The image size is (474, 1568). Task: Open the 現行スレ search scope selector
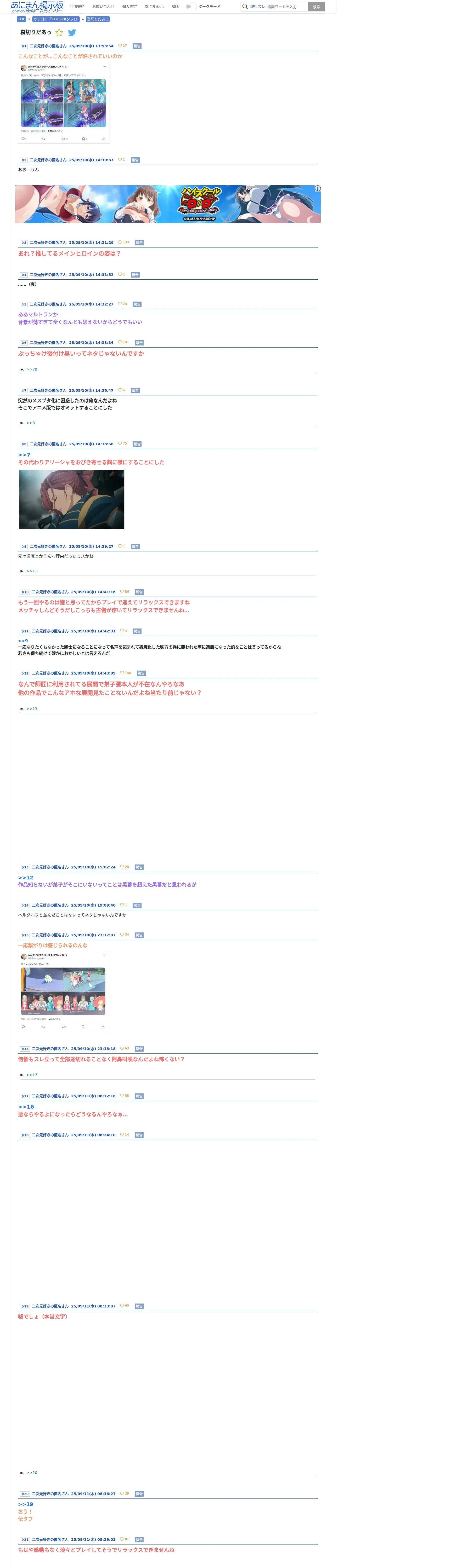[x=257, y=7]
